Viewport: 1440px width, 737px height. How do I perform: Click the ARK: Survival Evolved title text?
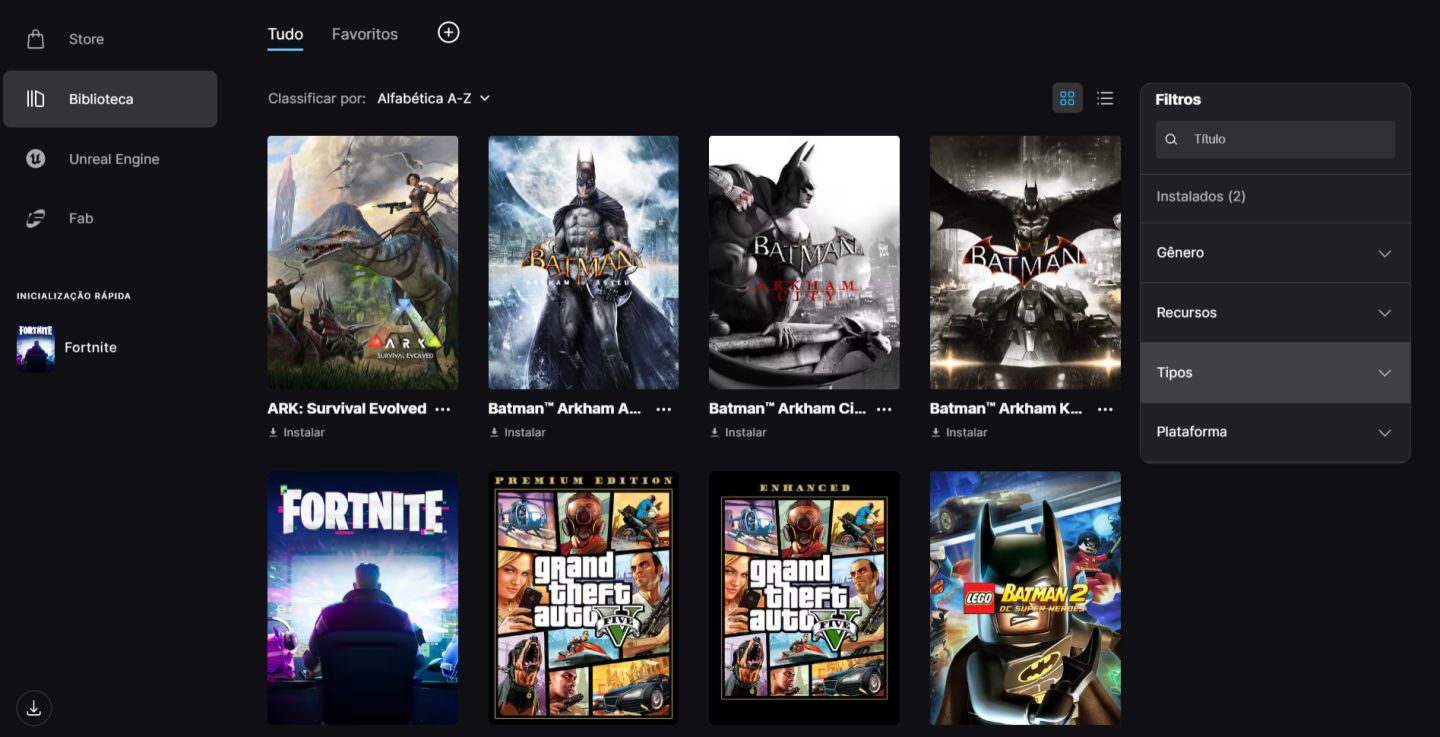(347, 408)
